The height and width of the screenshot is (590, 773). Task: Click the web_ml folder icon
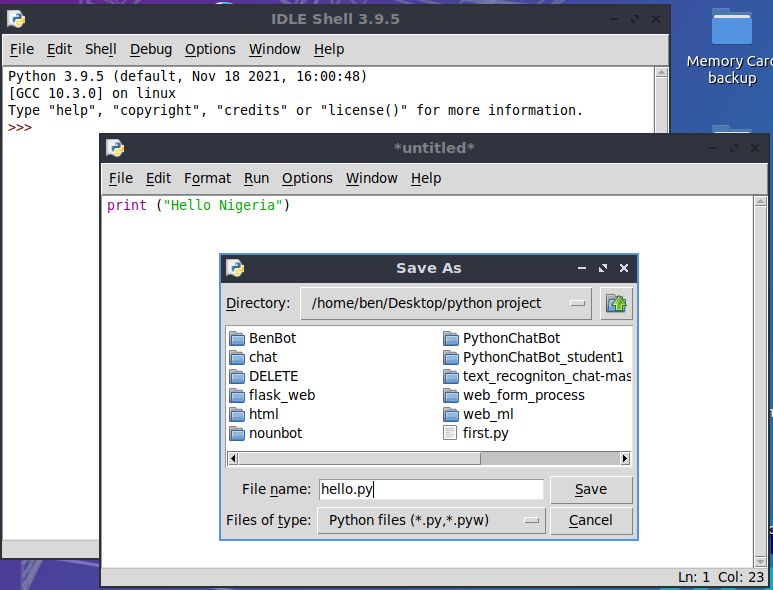(451, 414)
